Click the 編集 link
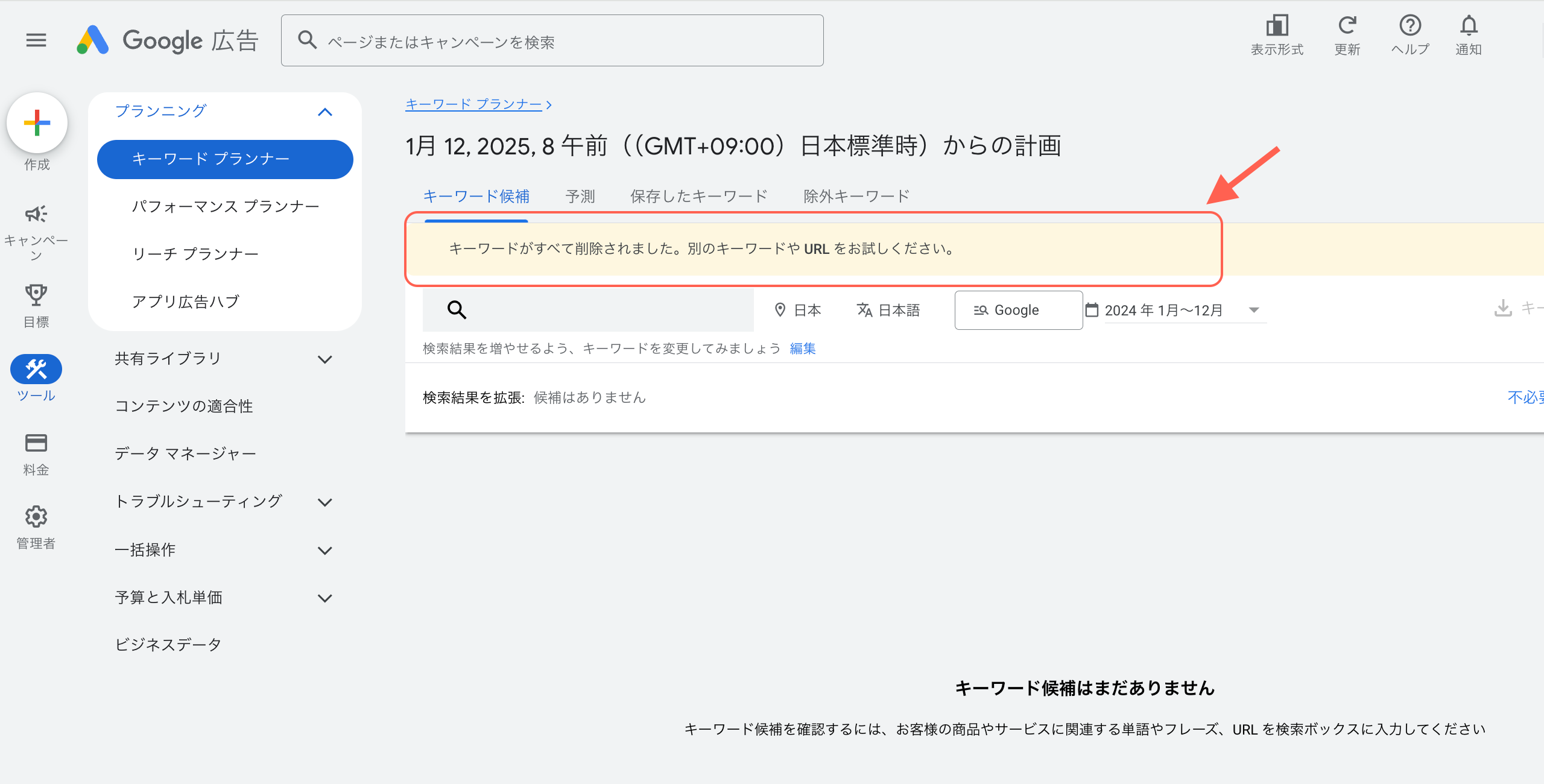The height and width of the screenshot is (784, 1544). coord(803,349)
